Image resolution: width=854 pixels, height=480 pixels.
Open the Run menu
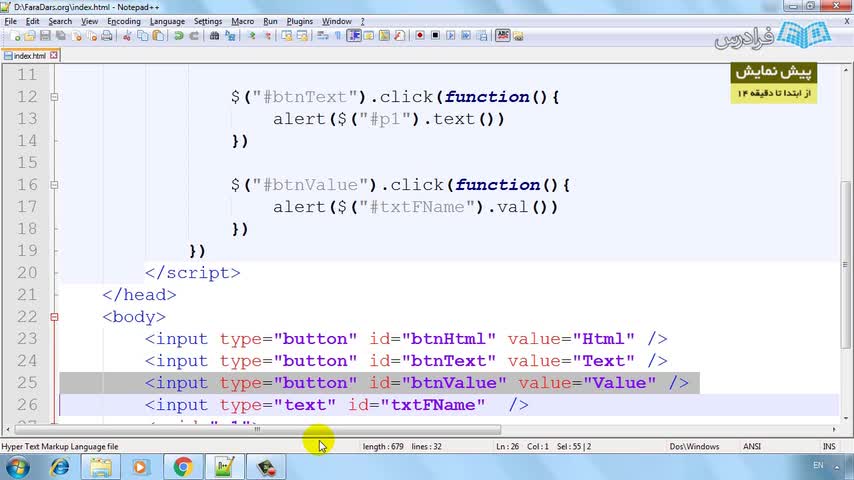pyautogui.click(x=270, y=21)
